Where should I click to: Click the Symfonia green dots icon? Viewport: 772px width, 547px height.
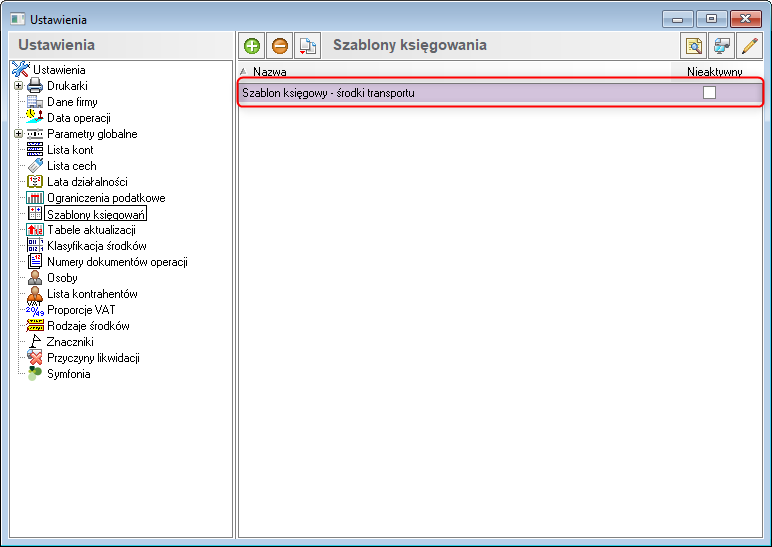point(35,374)
